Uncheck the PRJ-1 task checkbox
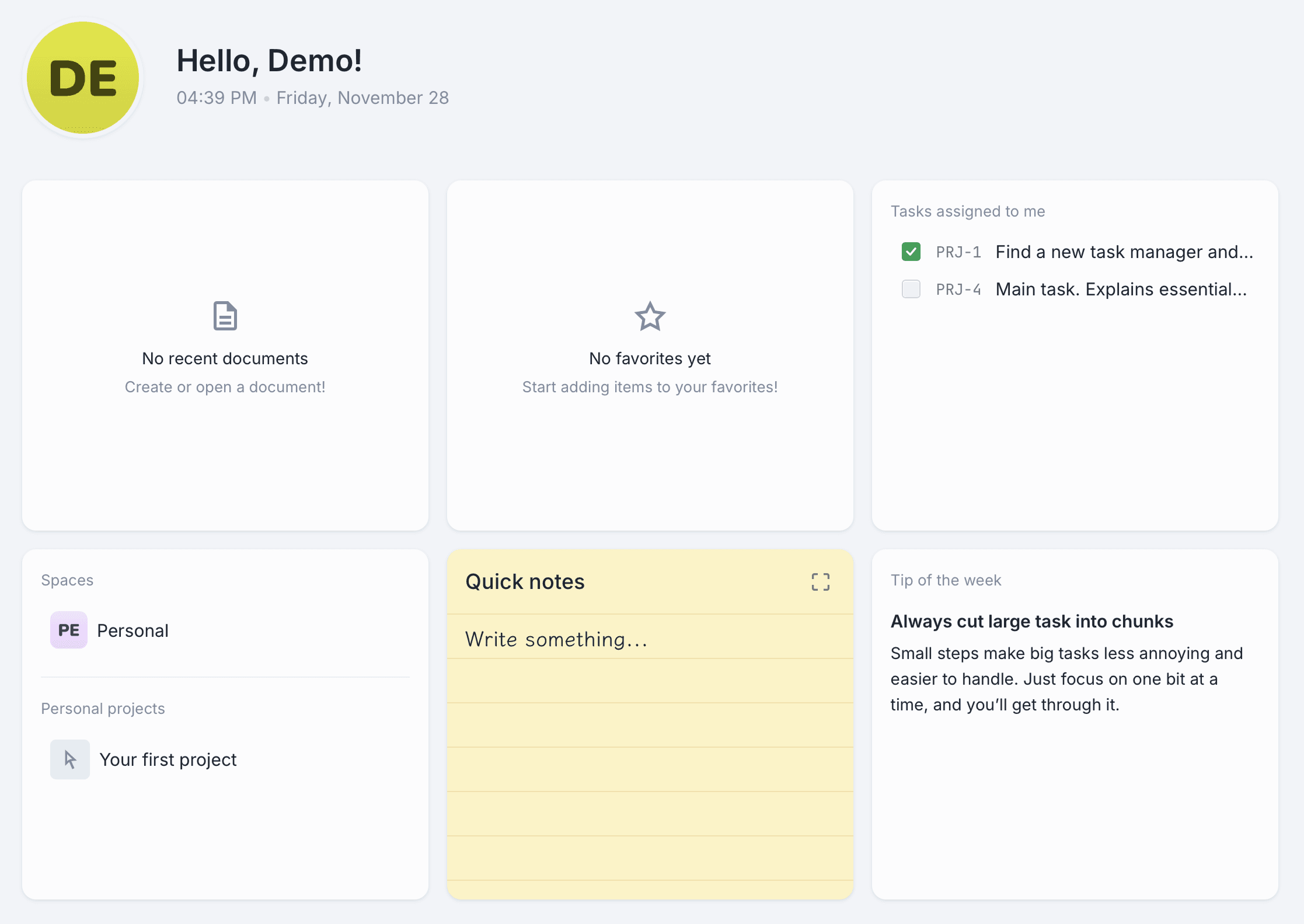The image size is (1304, 924). point(911,252)
